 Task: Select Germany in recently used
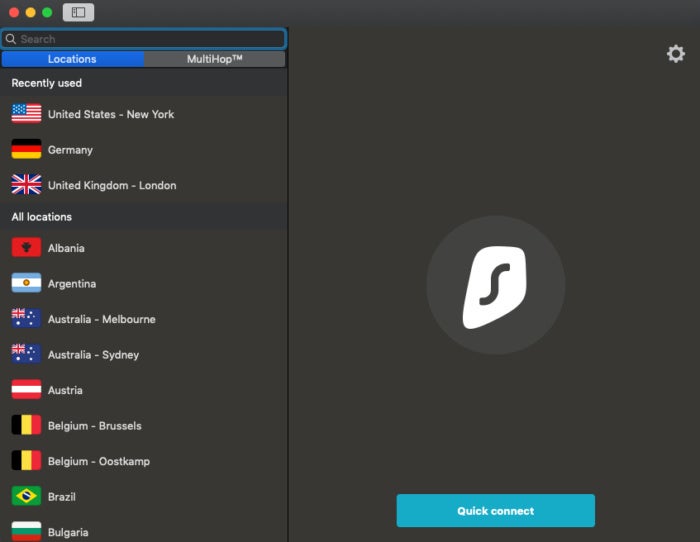pos(70,150)
